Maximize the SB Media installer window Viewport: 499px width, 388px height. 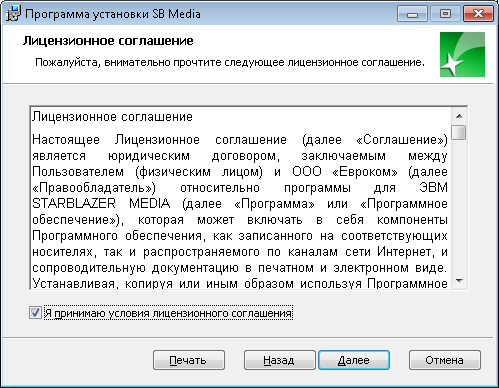[445, 14]
